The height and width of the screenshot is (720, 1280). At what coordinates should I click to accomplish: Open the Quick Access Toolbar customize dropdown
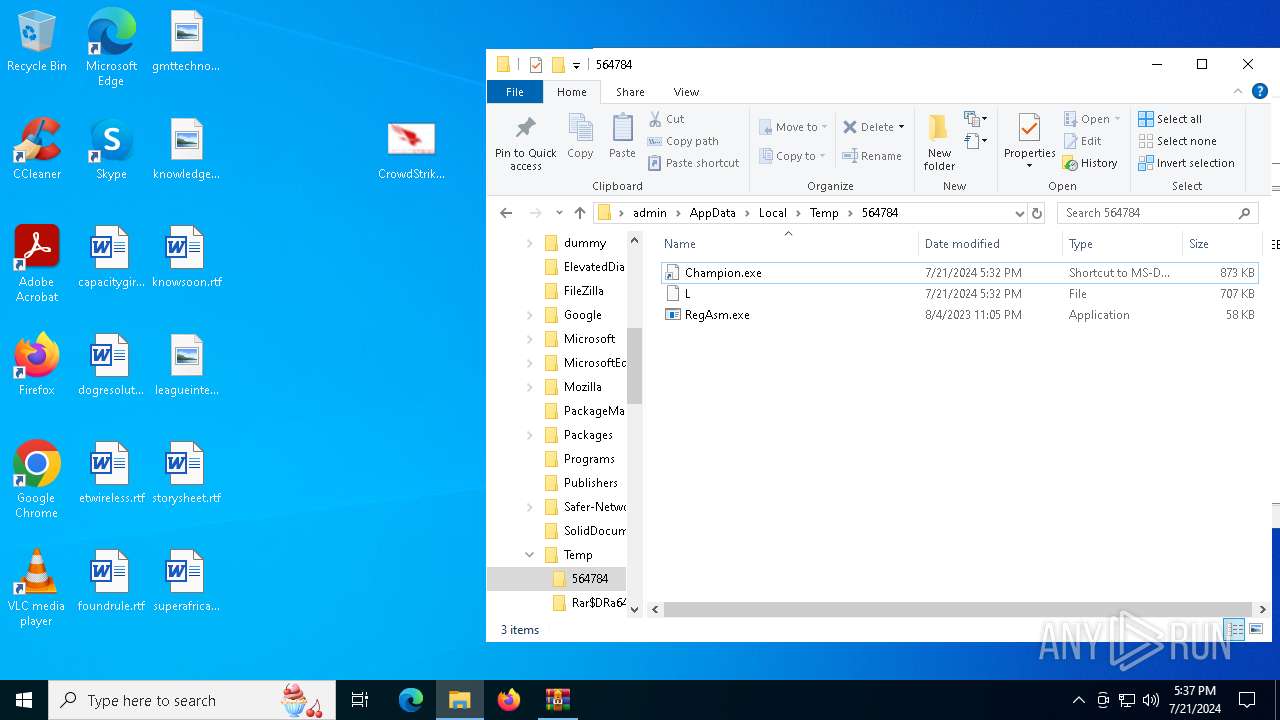tap(576, 65)
